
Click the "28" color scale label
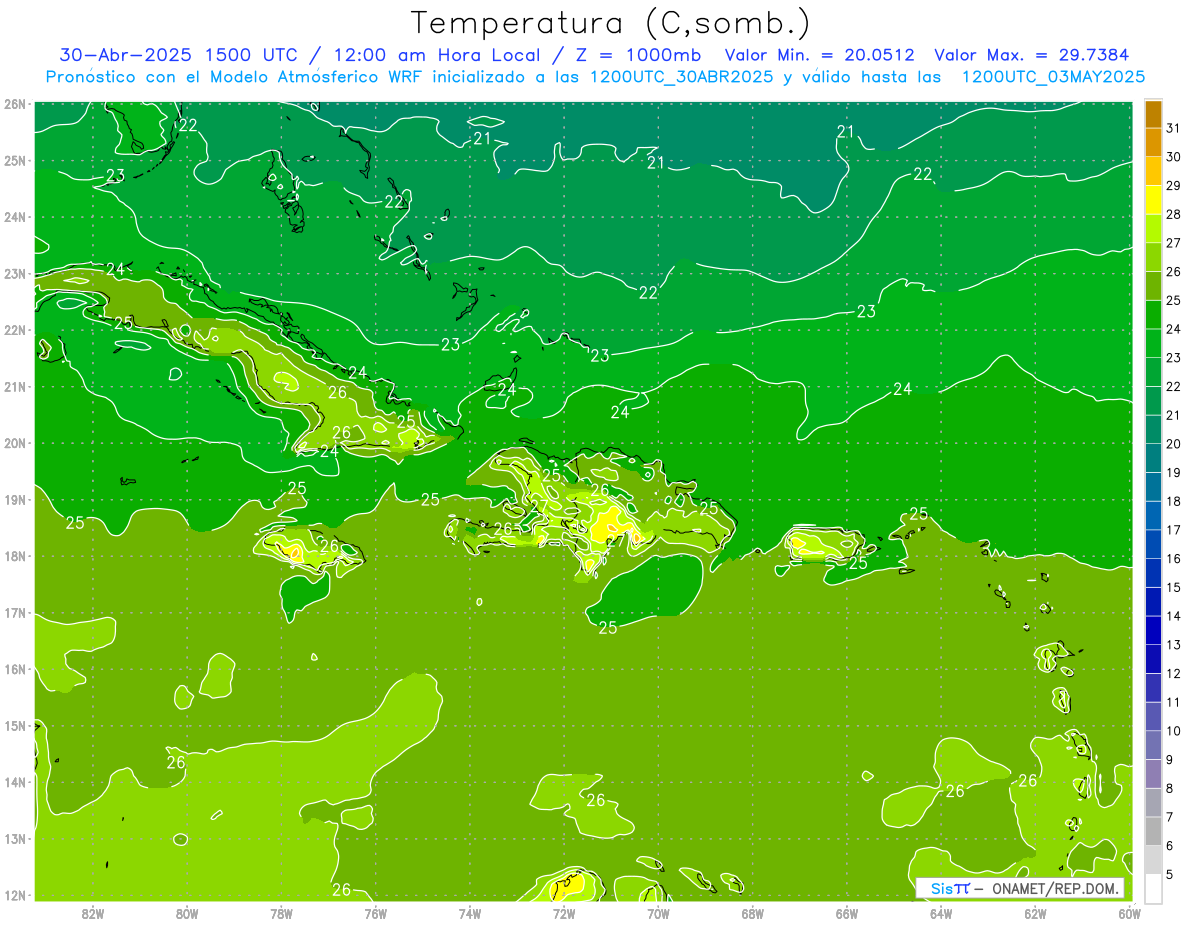(x=1173, y=215)
